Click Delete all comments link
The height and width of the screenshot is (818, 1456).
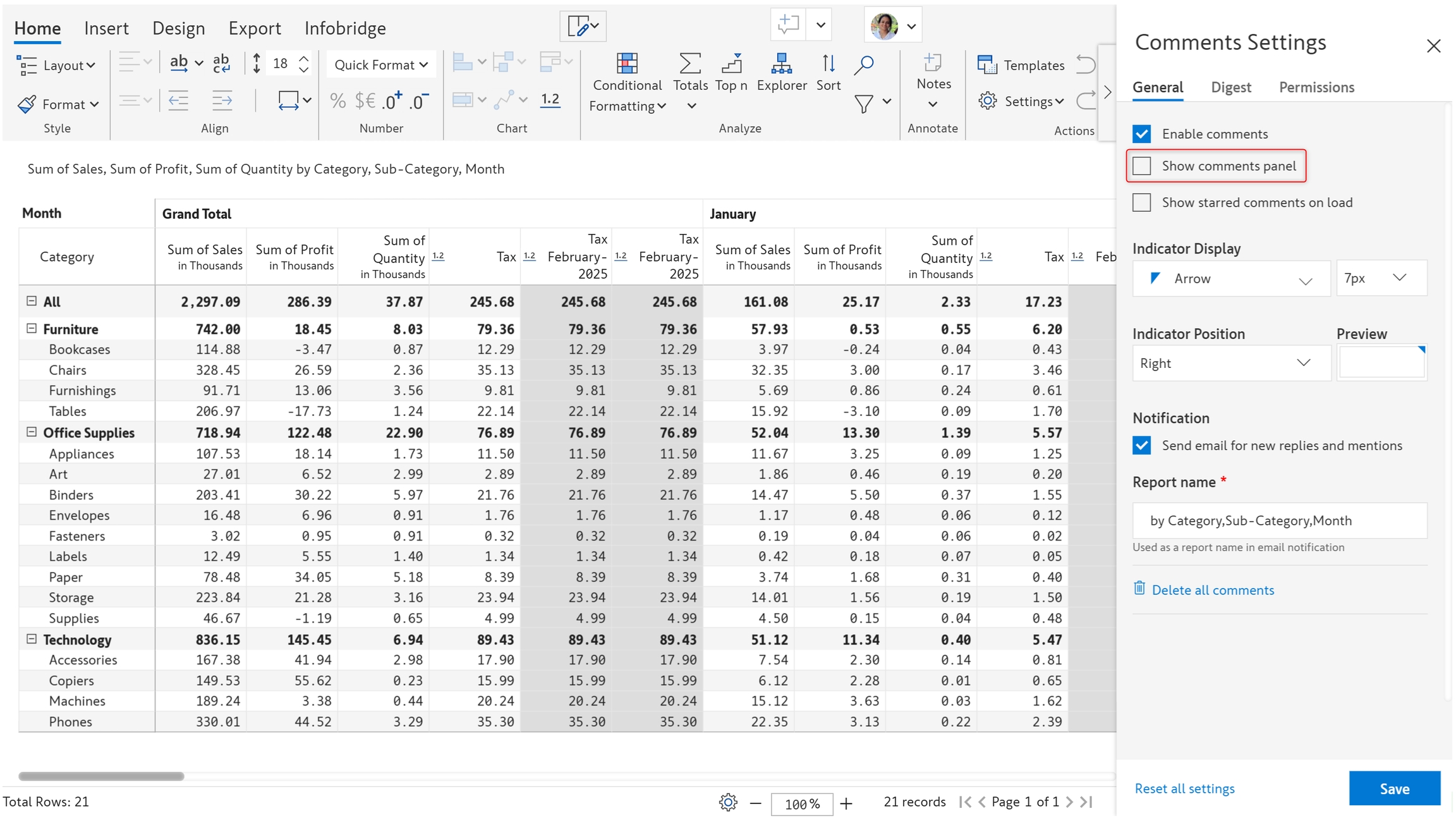(x=1212, y=590)
